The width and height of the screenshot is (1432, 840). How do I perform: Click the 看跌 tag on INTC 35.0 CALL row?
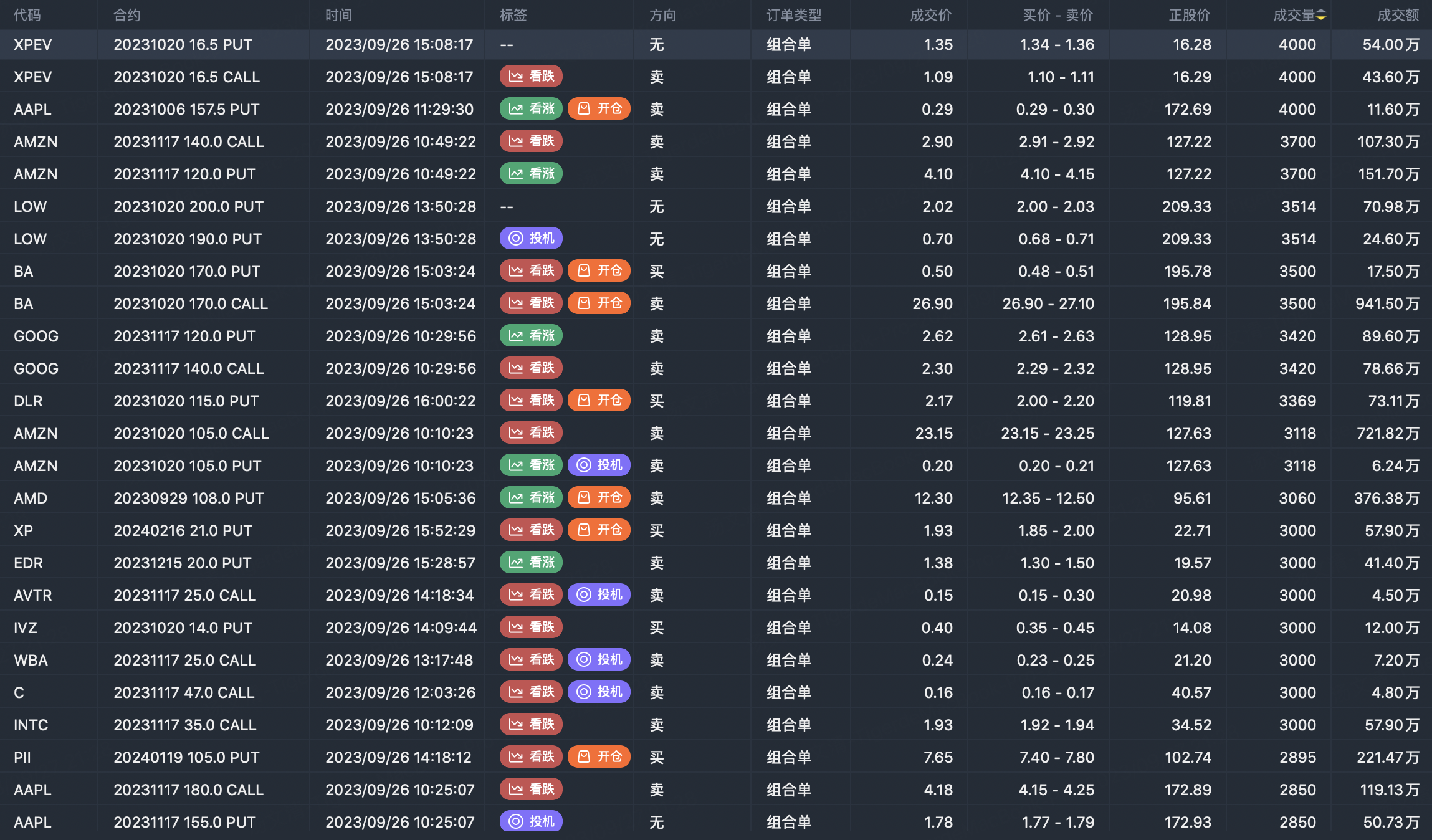531,725
